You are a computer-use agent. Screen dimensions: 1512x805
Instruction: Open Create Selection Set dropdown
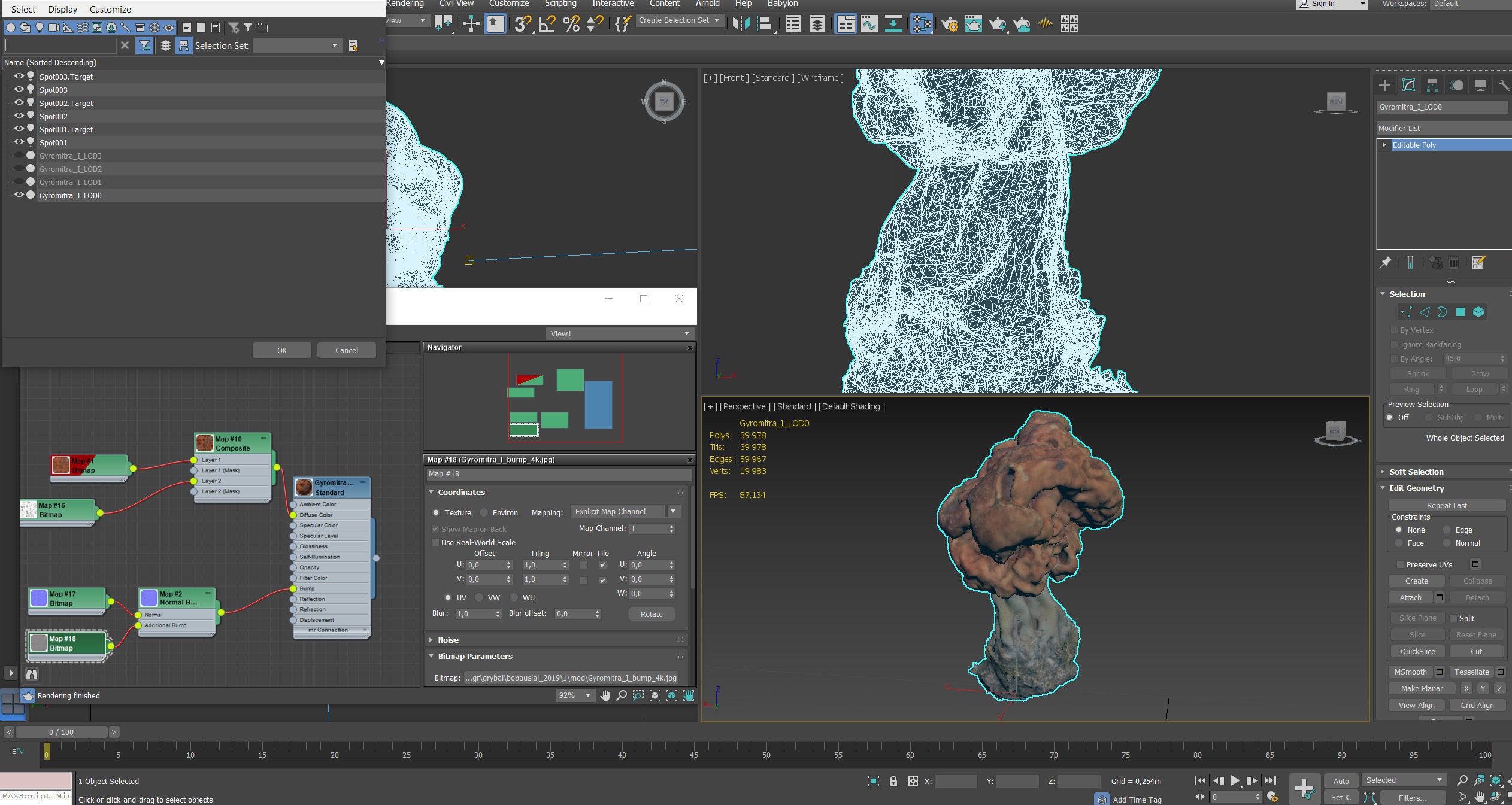click(679, 20)
